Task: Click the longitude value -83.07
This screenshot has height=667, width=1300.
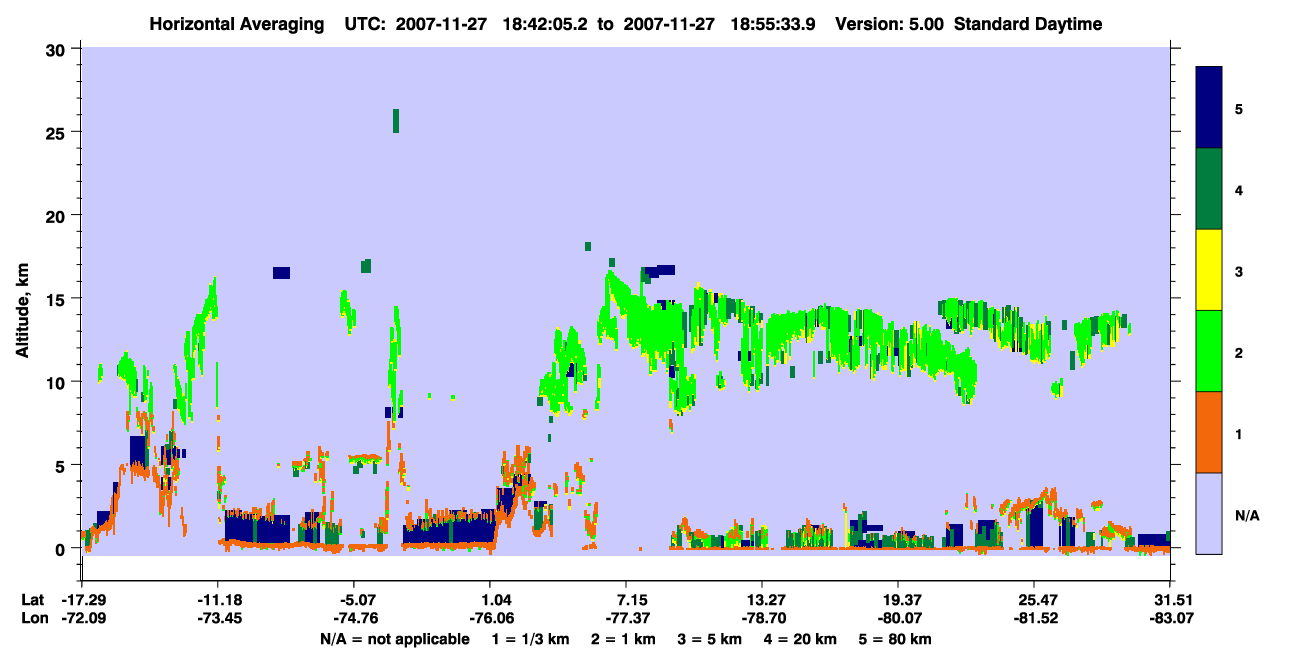Action: point(1170,618)
